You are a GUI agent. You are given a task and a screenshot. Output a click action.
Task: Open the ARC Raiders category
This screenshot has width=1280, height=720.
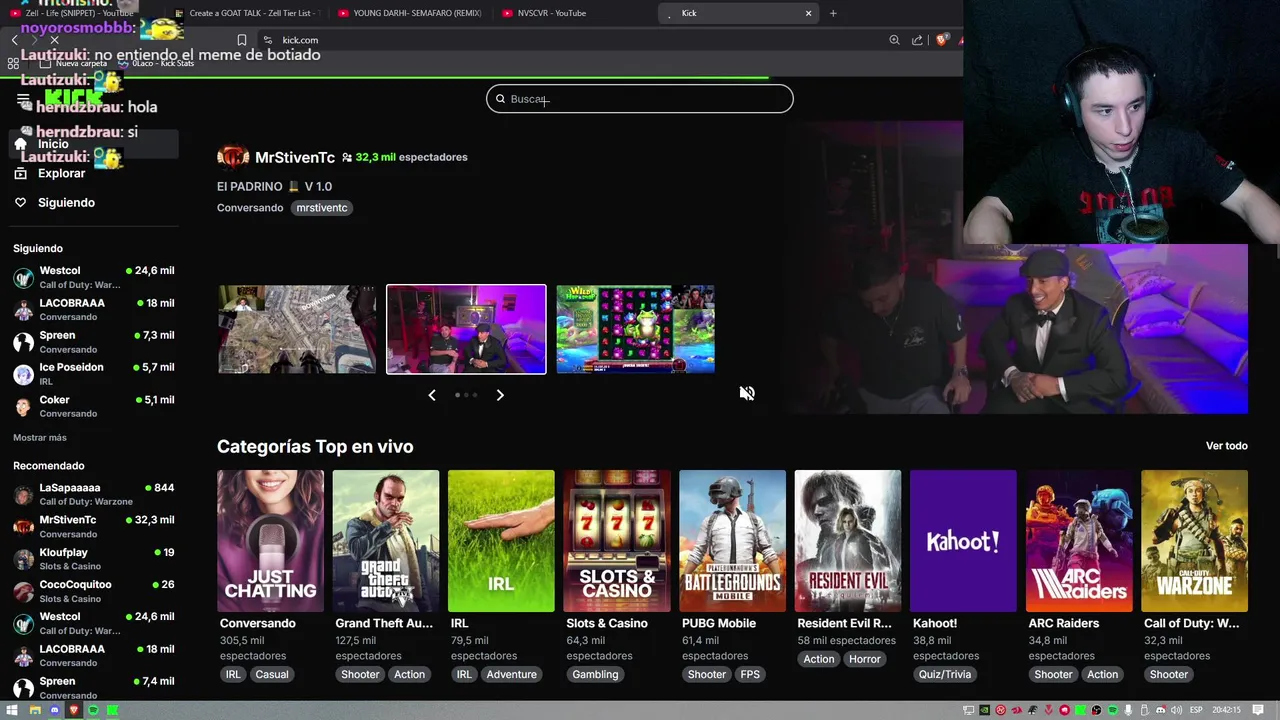pos(1079,541)
